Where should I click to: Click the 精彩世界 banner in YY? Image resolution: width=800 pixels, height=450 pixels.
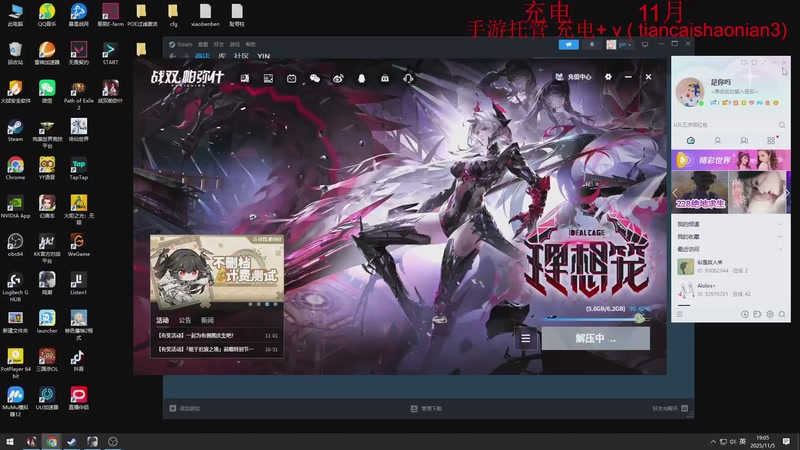pos(731,160)
